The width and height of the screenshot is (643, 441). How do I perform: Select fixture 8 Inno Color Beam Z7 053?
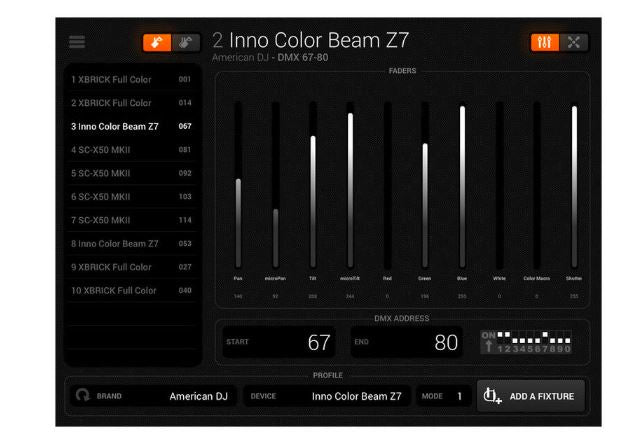(131, 244)
